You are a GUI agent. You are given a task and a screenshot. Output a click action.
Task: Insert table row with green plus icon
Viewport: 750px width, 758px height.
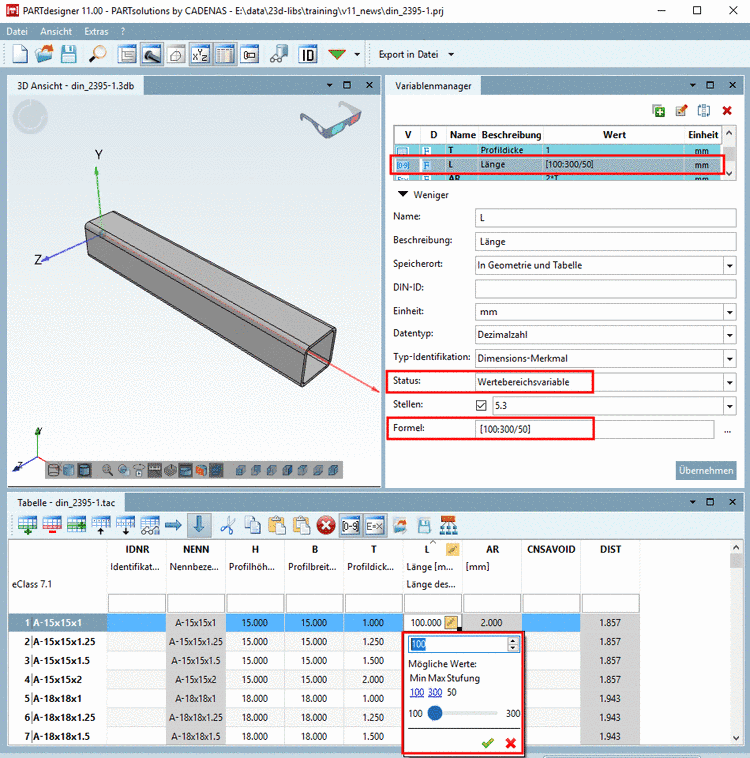(x=27, y=525)
